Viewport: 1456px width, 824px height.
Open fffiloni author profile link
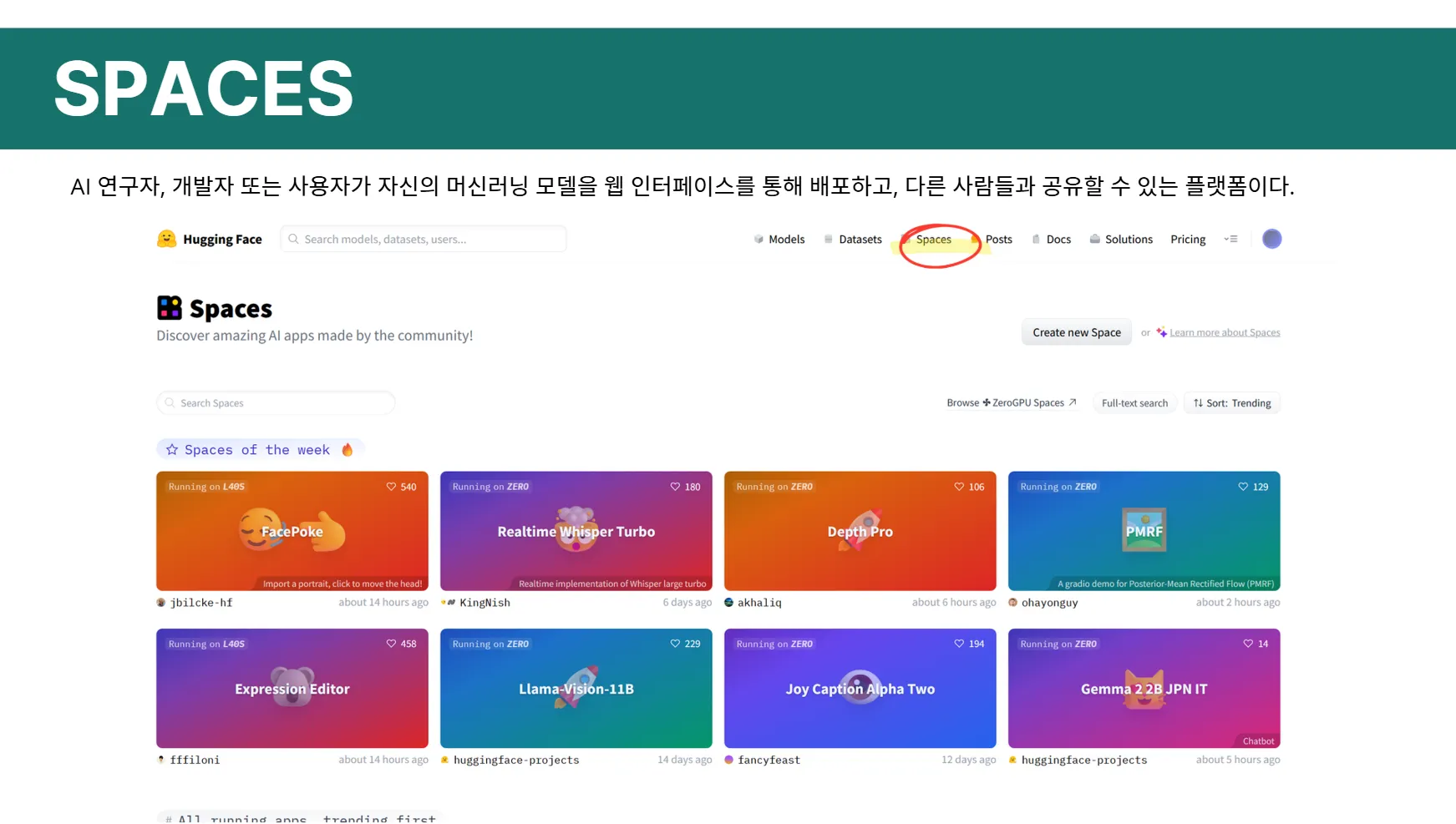195,761
